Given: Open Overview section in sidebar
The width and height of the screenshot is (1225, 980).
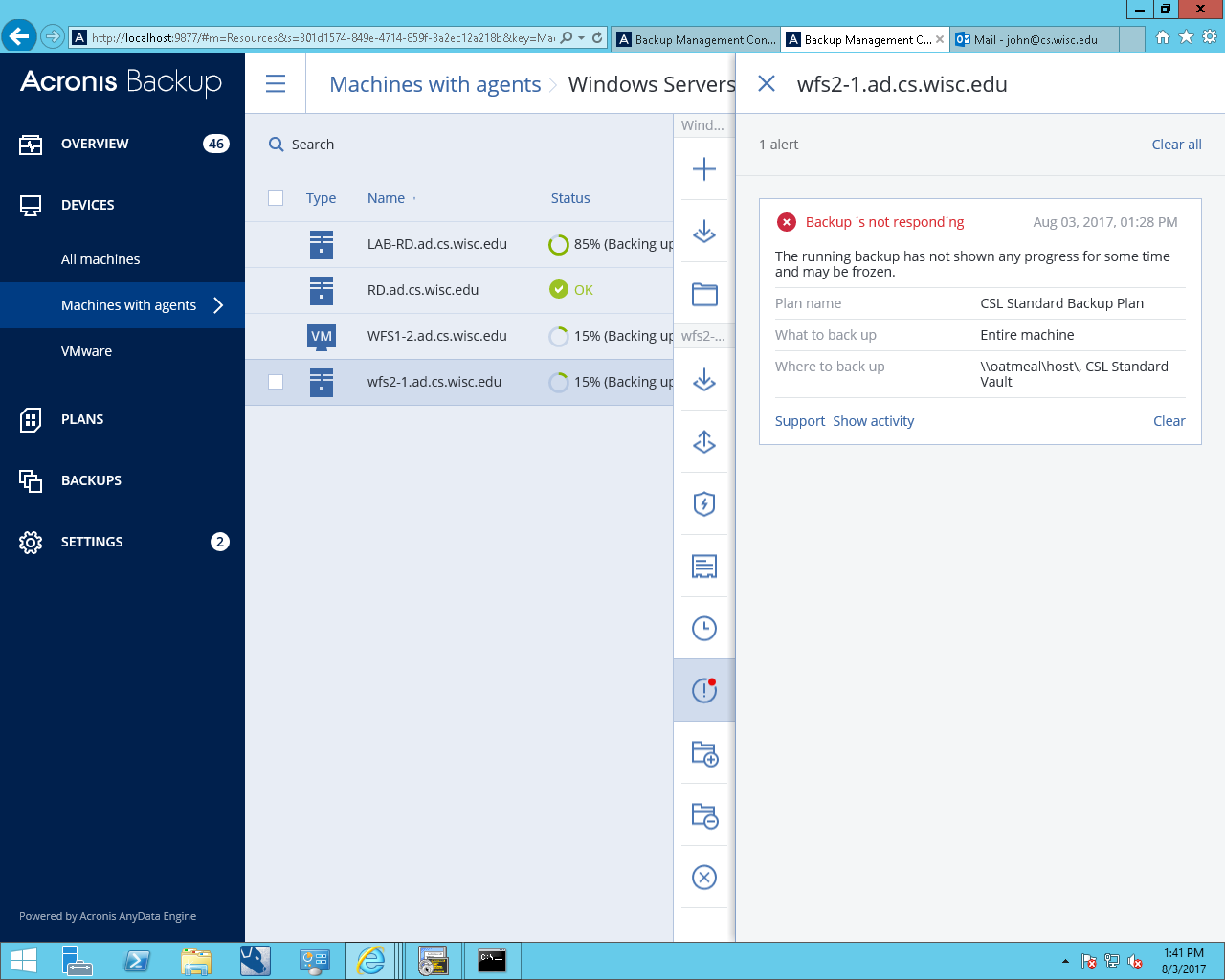Looking at the screenshot, I should pos(122,144).
